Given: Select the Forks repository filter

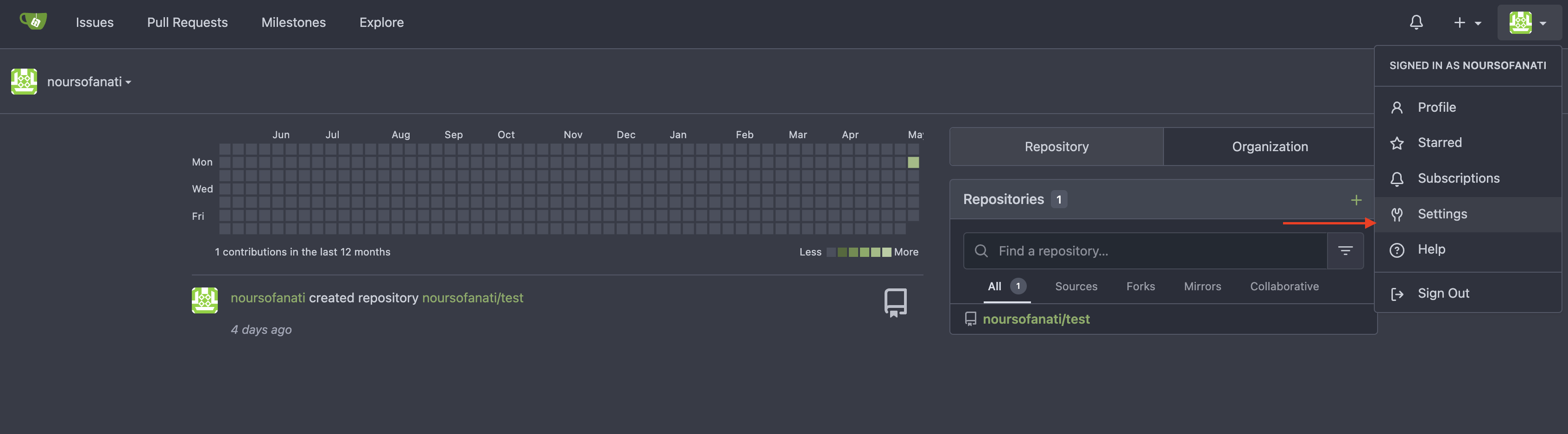Looking at the screenshot, I should [x=1140, y=286].
